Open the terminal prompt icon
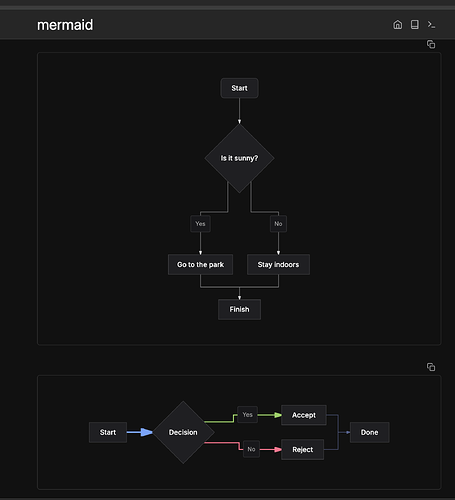This screenshot has width=455, height=500. (x=431, y=25)
